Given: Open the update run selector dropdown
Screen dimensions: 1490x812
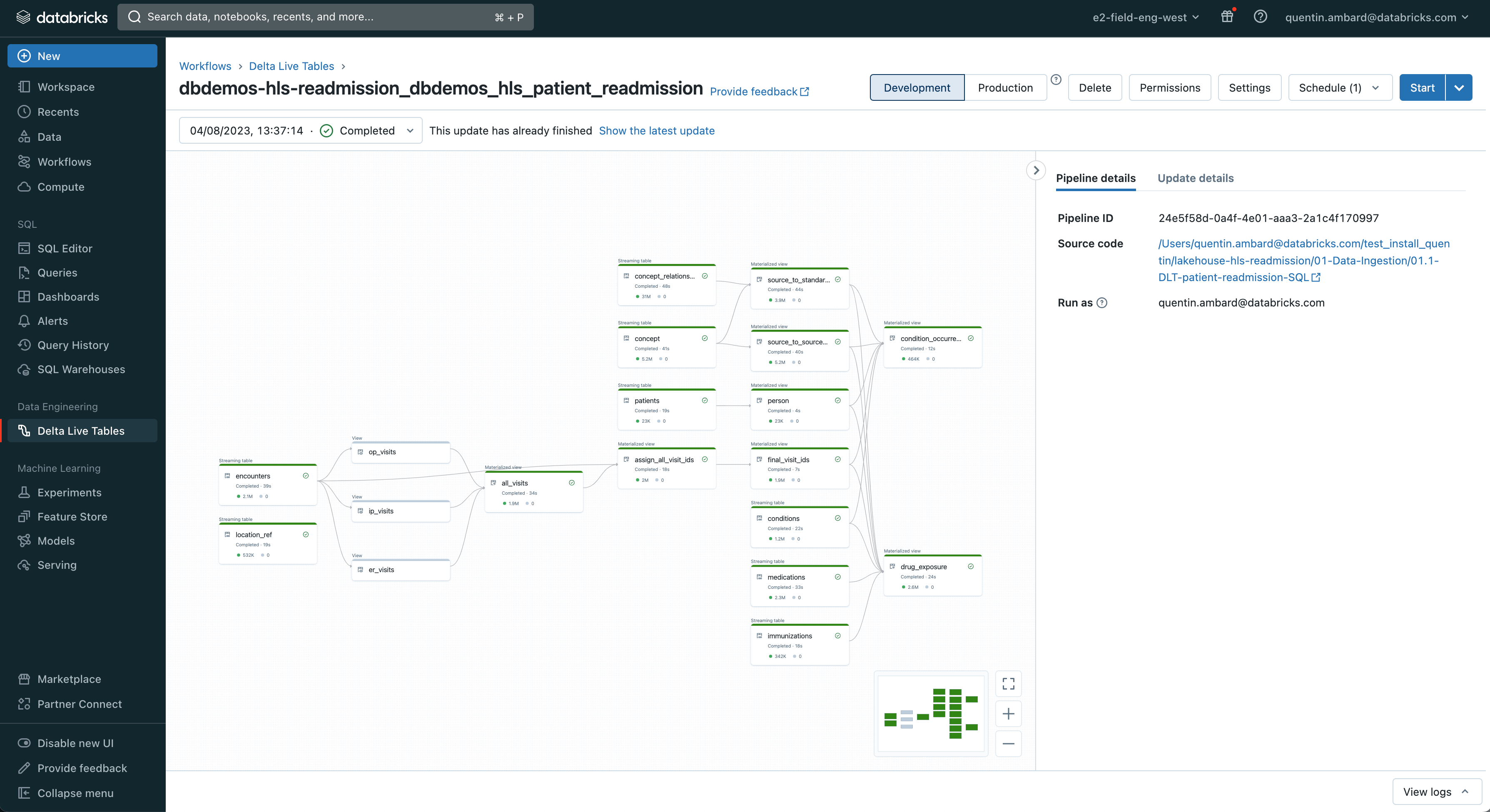Looking at the screenshot, I should (x=301, y=131).
